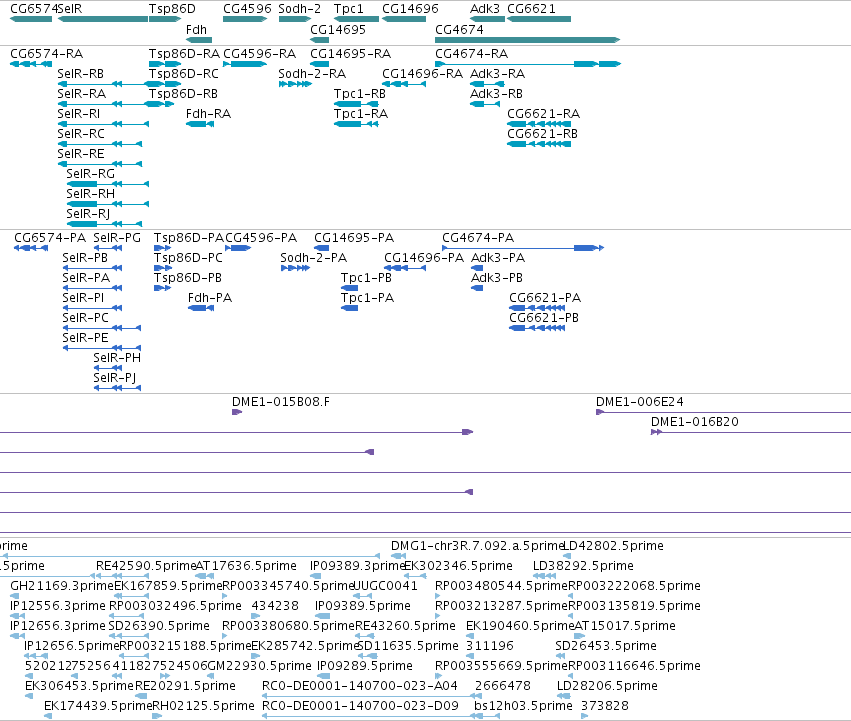Select the Tpc1-RB transcript label
Viewport: 851px width, 721px height.
pos(360,94)
